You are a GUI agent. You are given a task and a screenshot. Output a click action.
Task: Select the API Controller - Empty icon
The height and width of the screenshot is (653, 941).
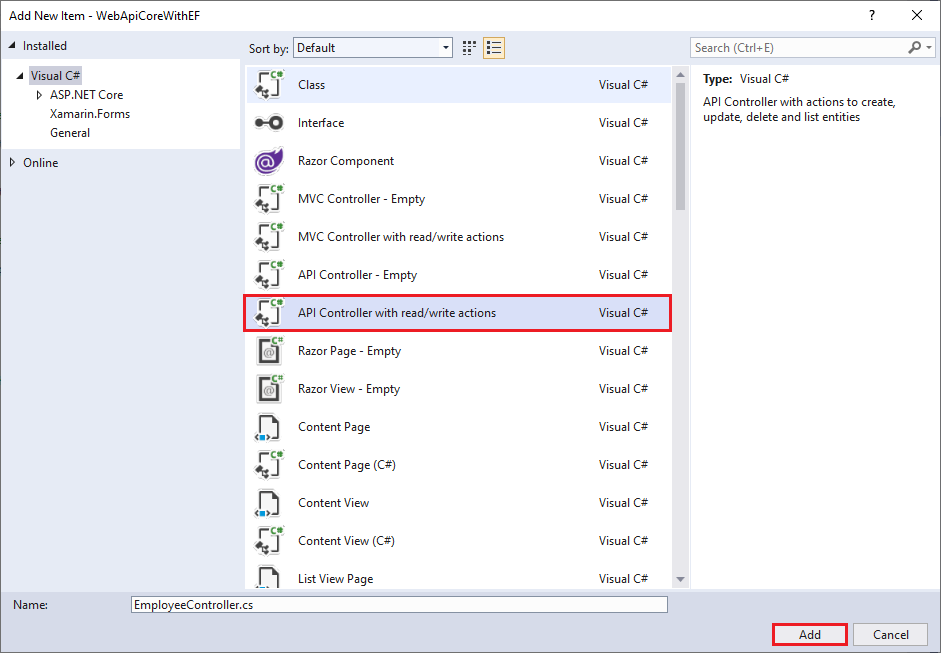(269, 275)
